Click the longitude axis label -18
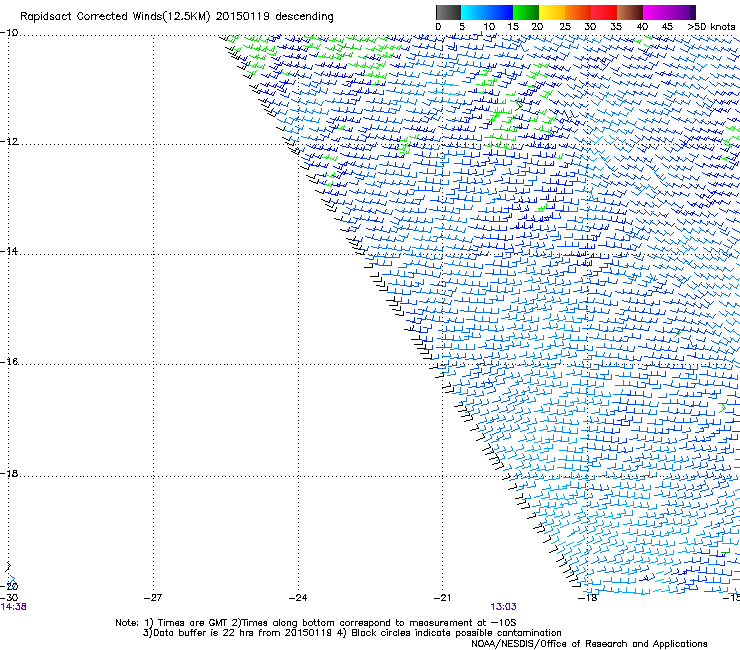The height and width of the screenshot is (650, 740). (x=588, y=598)
